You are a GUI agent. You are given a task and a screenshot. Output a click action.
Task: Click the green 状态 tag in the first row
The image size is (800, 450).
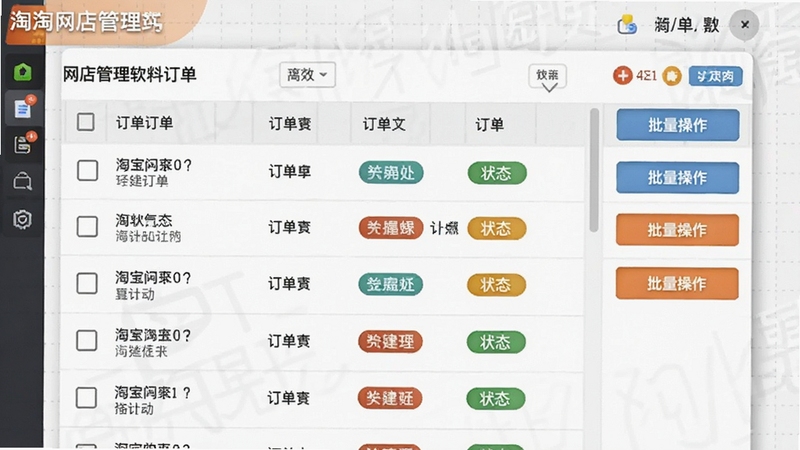(x=497, y=173)
